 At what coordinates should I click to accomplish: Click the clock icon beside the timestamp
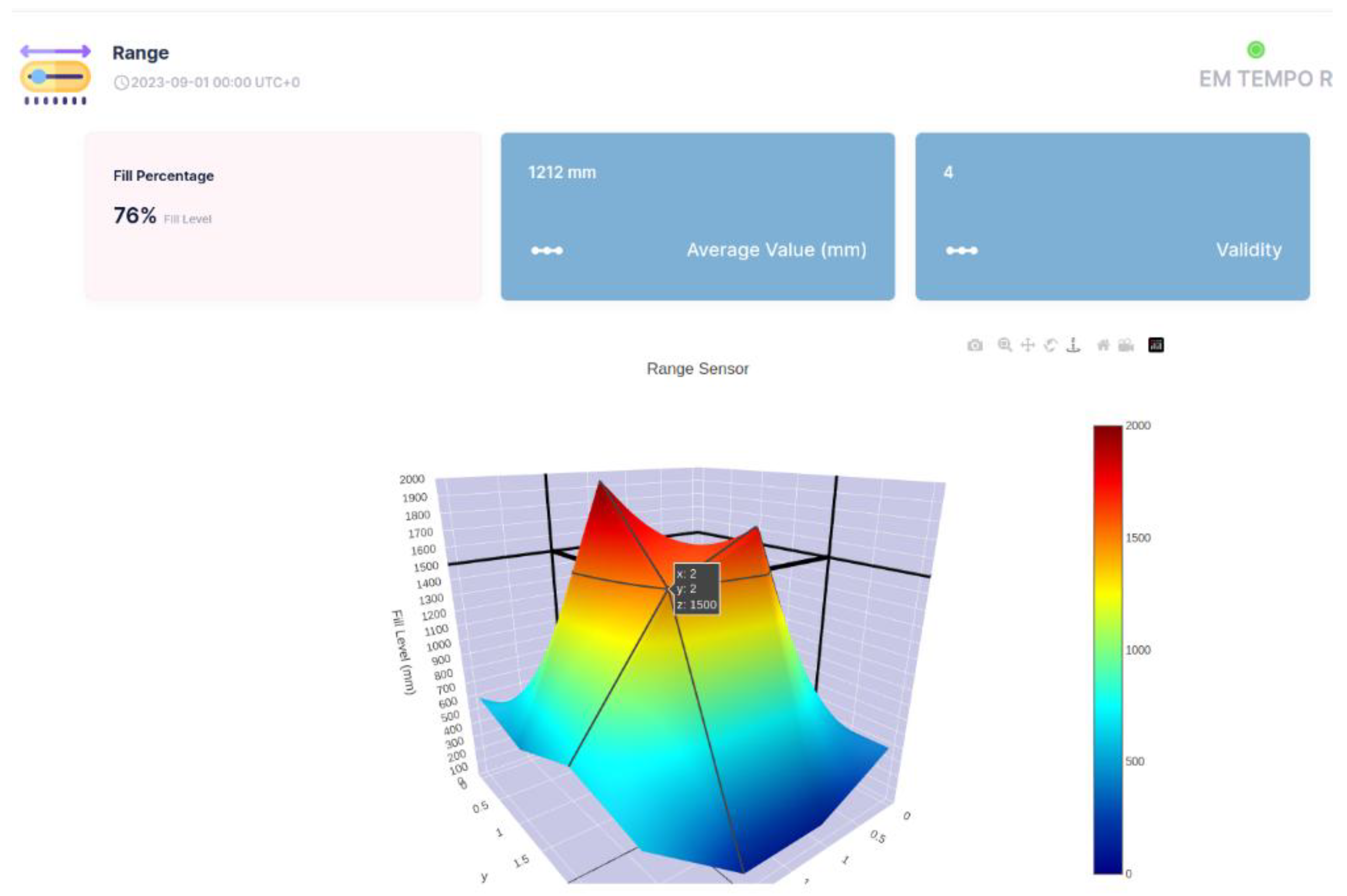pyautogui.click(x=121, y=83)
